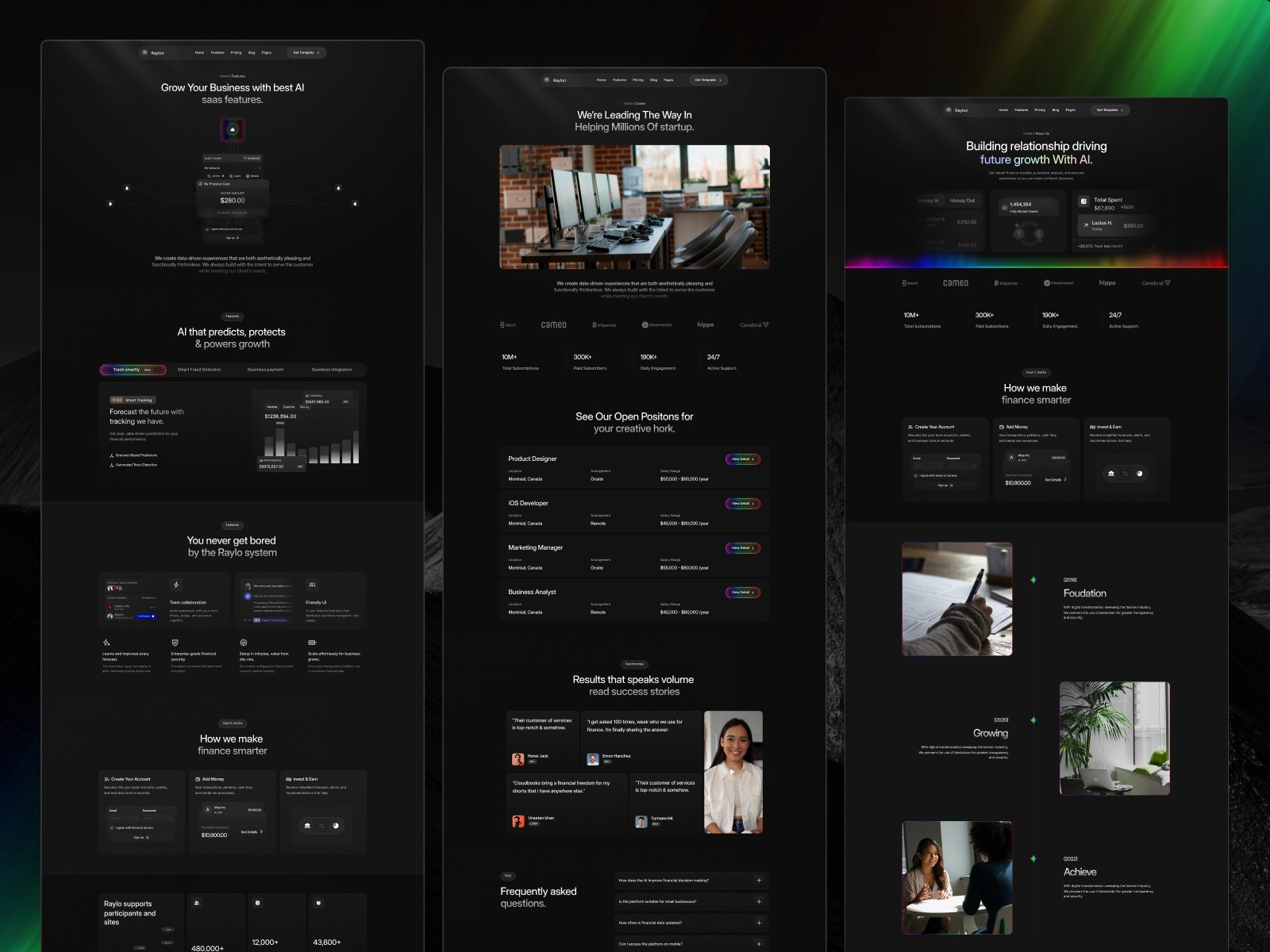The image size is (1270, 952).
Task: Click the icon above 'Setup in minutes'
Action: click(x=244, y=643)
